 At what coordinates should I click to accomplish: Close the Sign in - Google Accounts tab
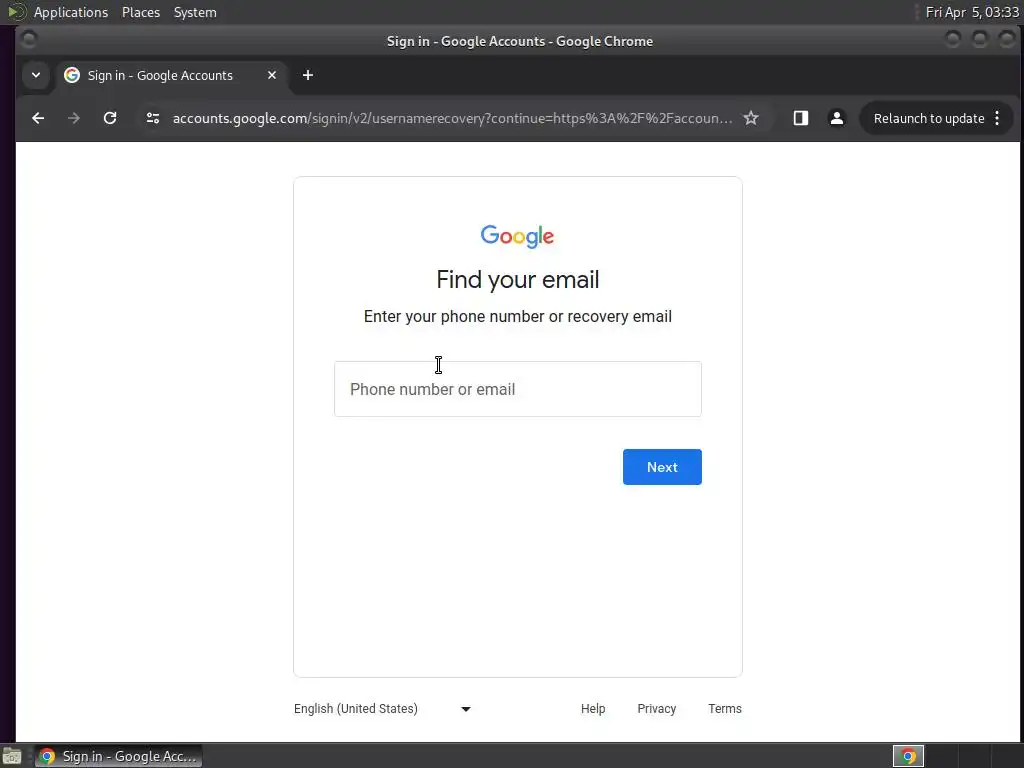tap(272, 75)
